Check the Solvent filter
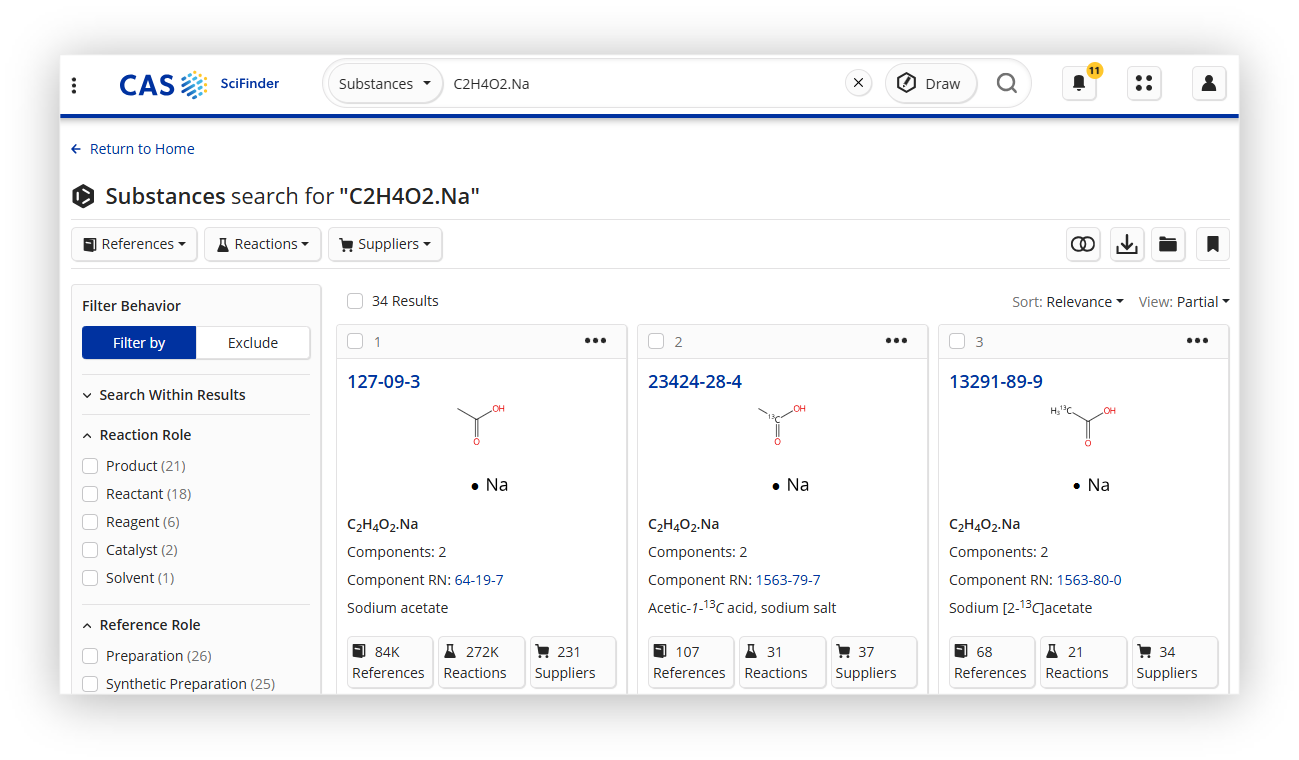 pos(90,578)
